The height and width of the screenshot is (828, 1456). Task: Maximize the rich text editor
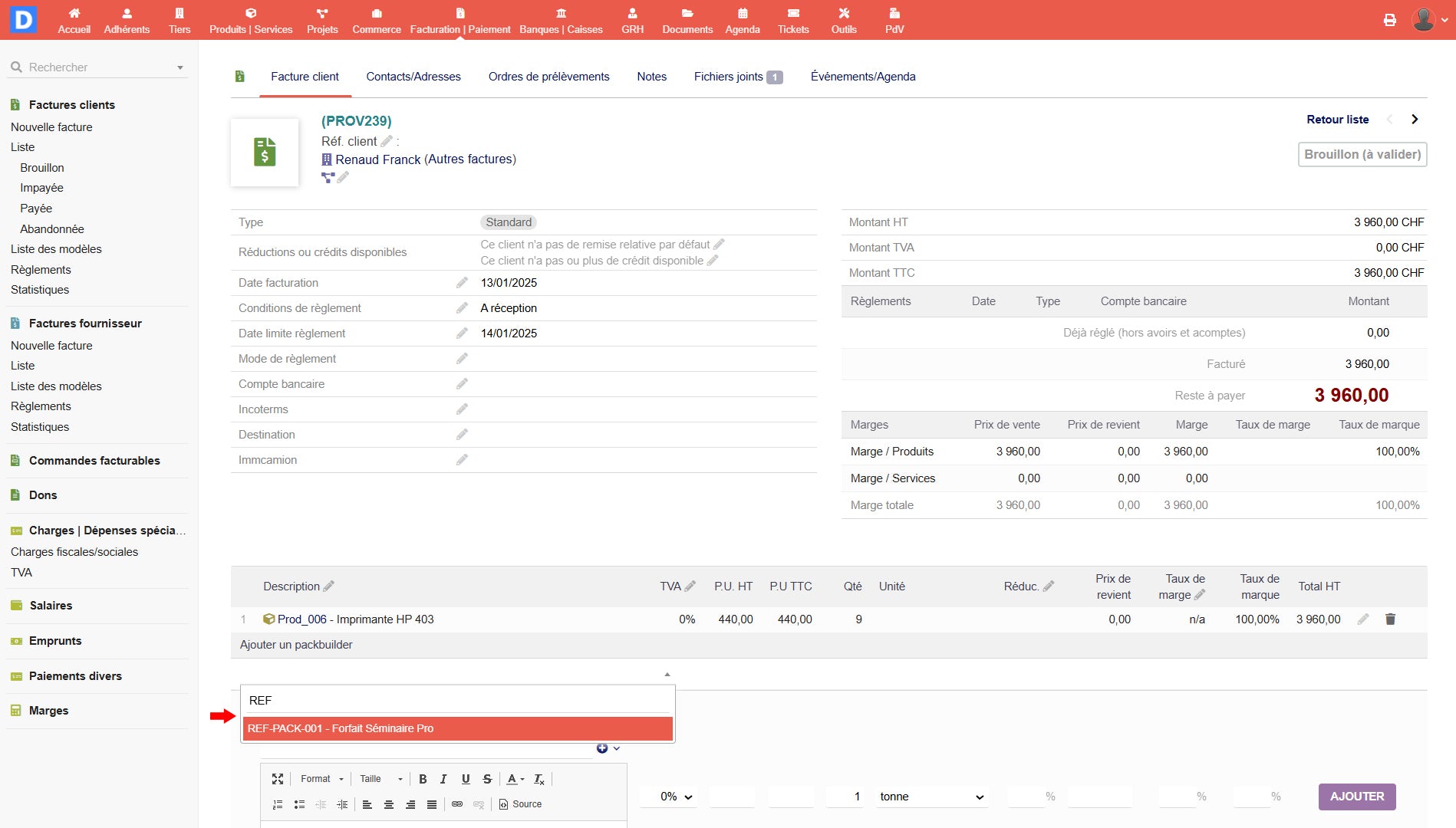(278, 779)
